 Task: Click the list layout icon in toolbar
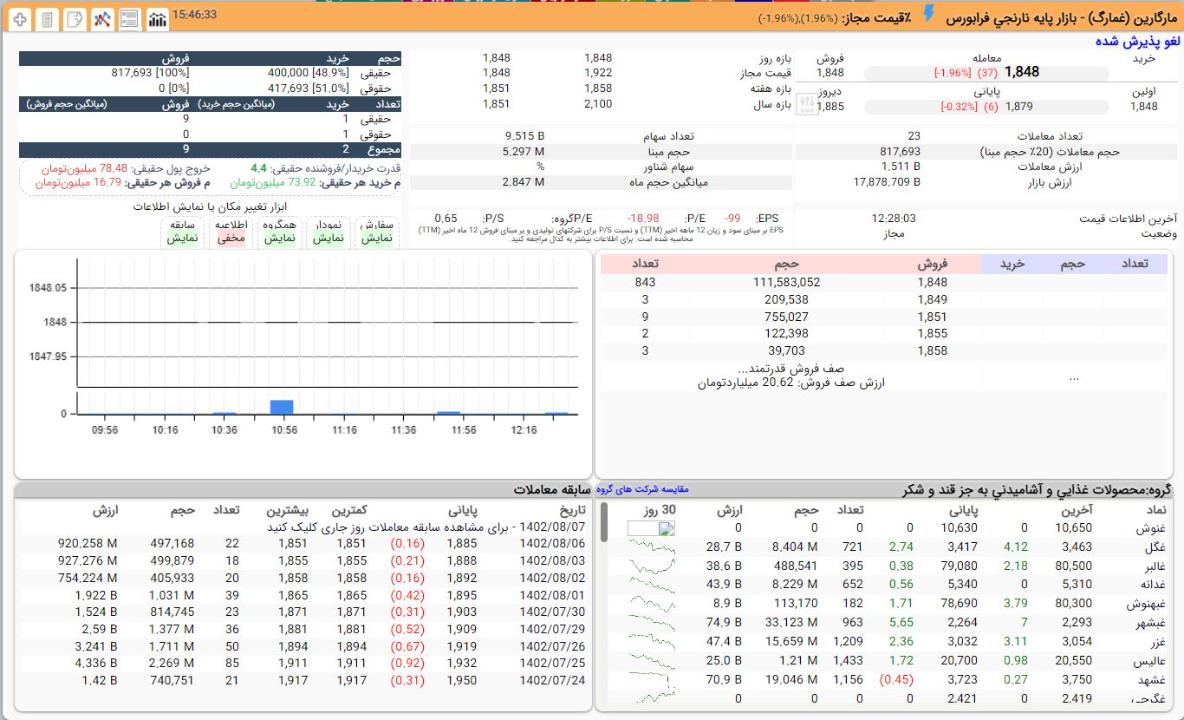click(x=129, y=19)
